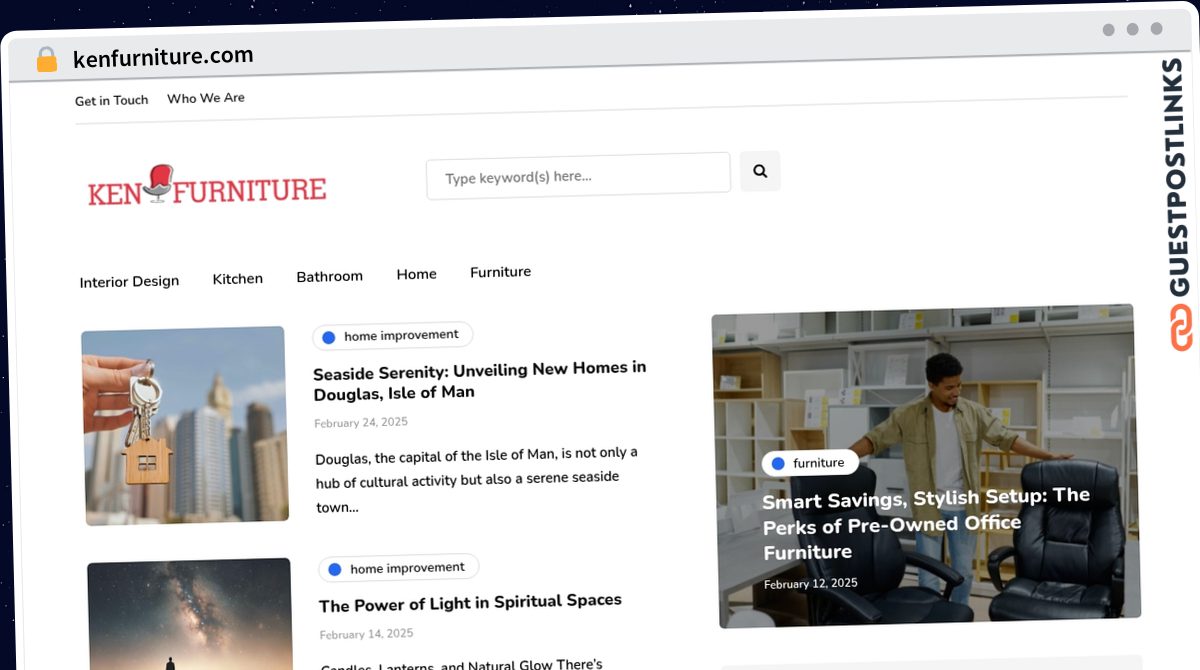Click the kenfurniture.com address text

[x=163, y=57]
